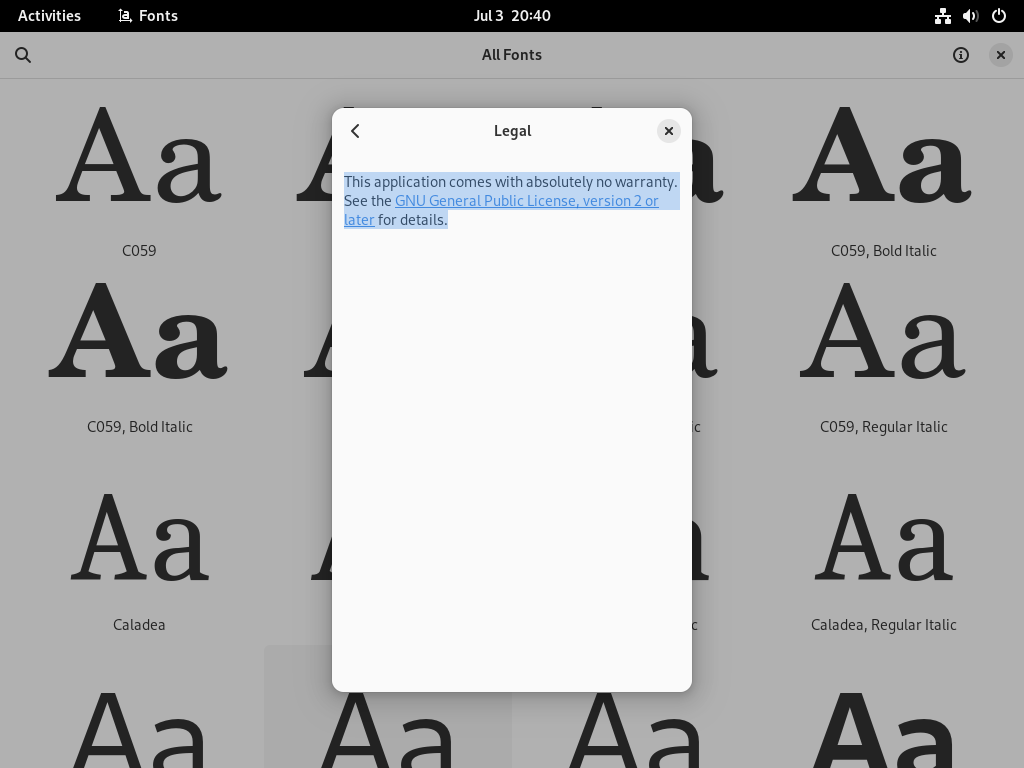1024x768 pixels.
Task: Click the search icon in Fonts window
Action: click(x=23, y=55)
